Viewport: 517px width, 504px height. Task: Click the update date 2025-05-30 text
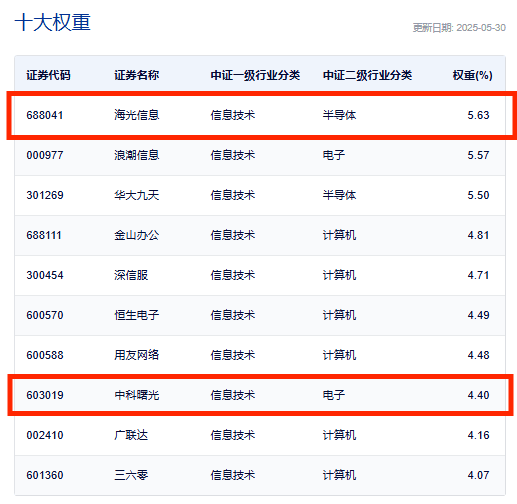coord(481,28)
